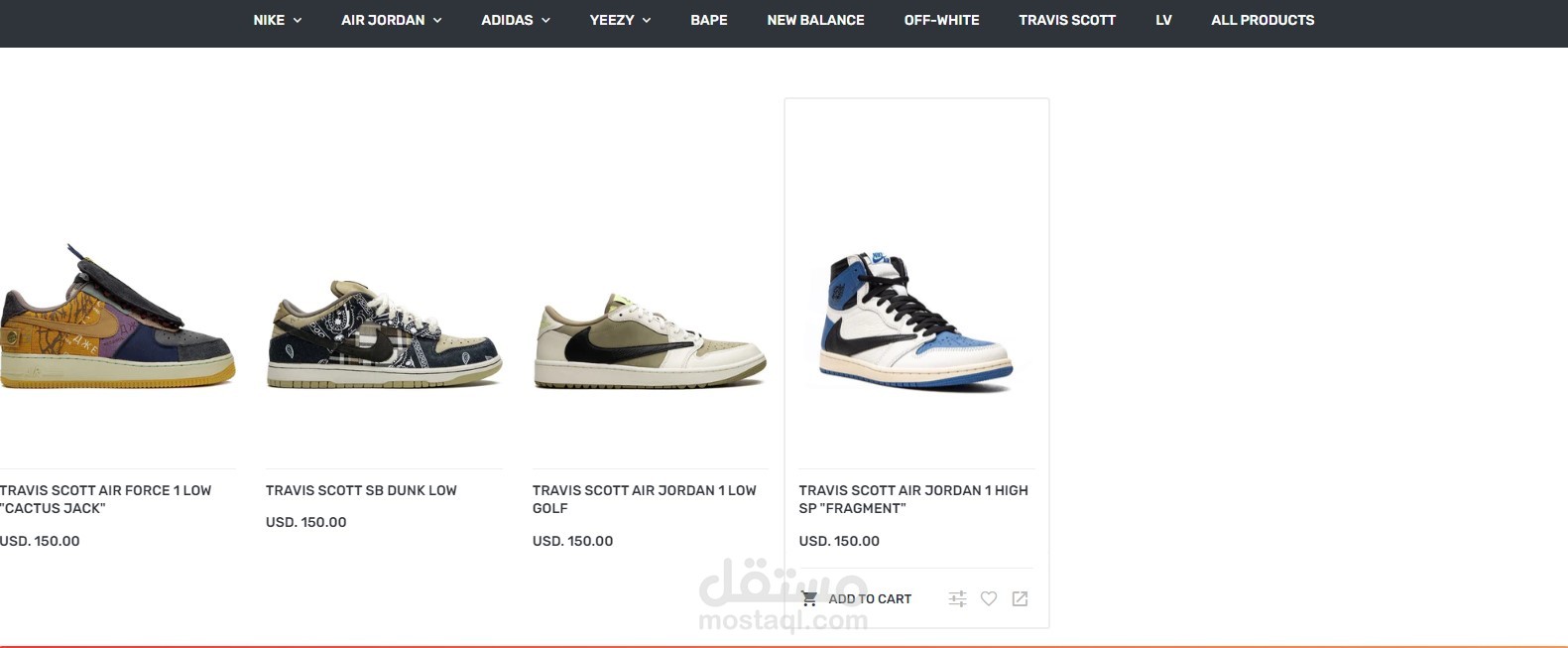Image resolution: width=1568 pixels, height=648 pixels.
Task: Open Travis Scott Air Jordan 1 Low Golf link
Action: pos(644,499)
